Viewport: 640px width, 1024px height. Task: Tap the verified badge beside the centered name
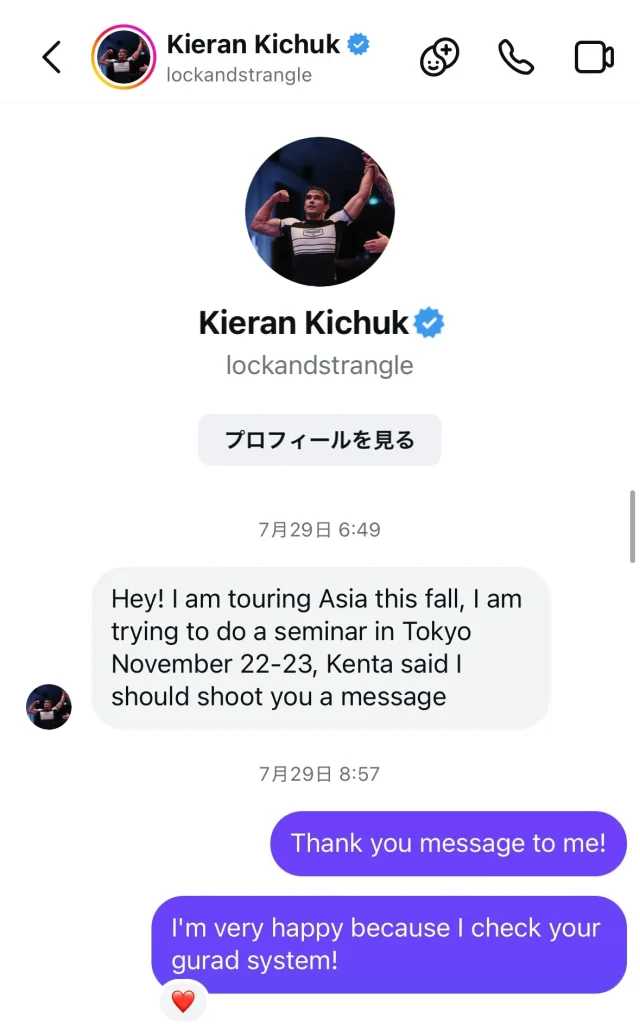click(430, 323)
